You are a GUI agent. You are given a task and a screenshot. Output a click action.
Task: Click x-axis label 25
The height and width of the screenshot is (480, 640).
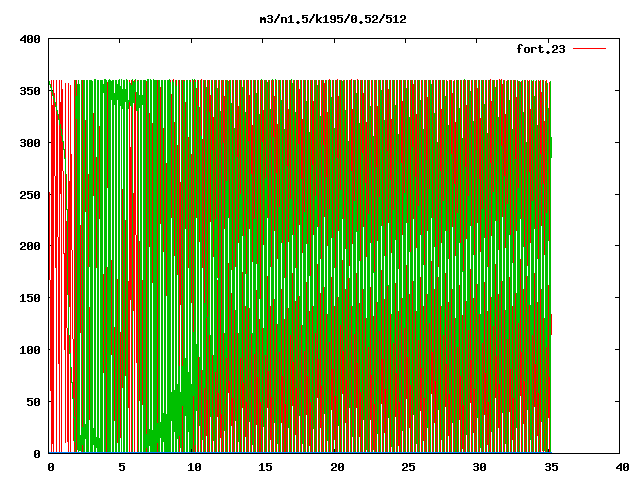click(x=409, y=467)
